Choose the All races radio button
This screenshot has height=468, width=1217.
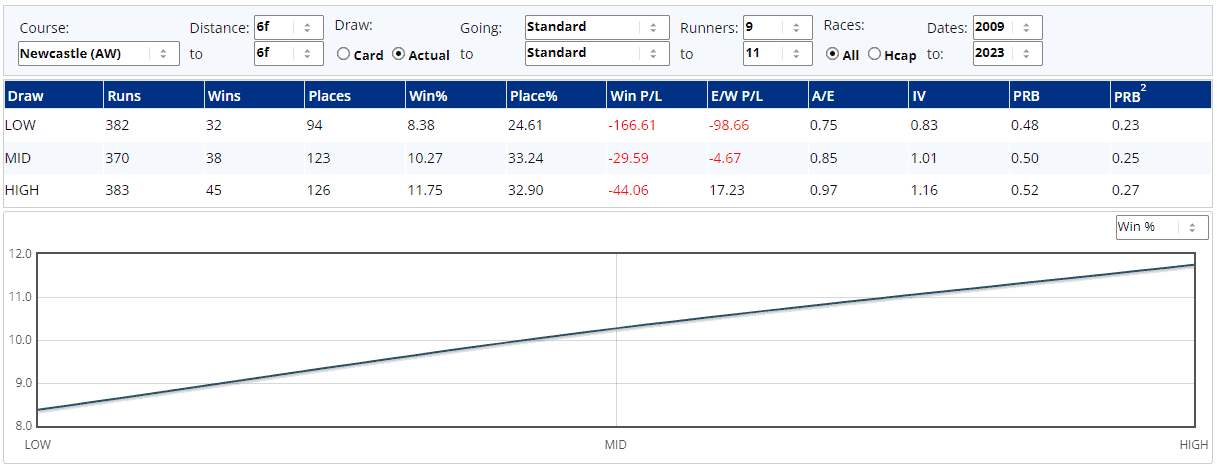point(832,55)
